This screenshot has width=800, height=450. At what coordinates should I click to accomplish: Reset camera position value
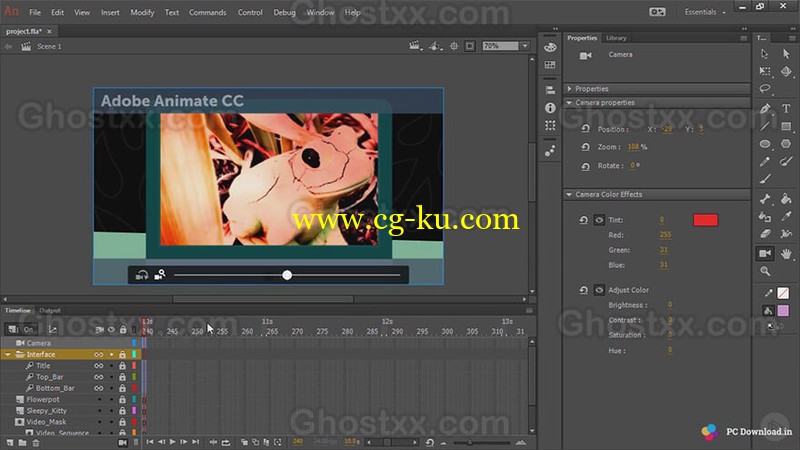pos(585,129)
